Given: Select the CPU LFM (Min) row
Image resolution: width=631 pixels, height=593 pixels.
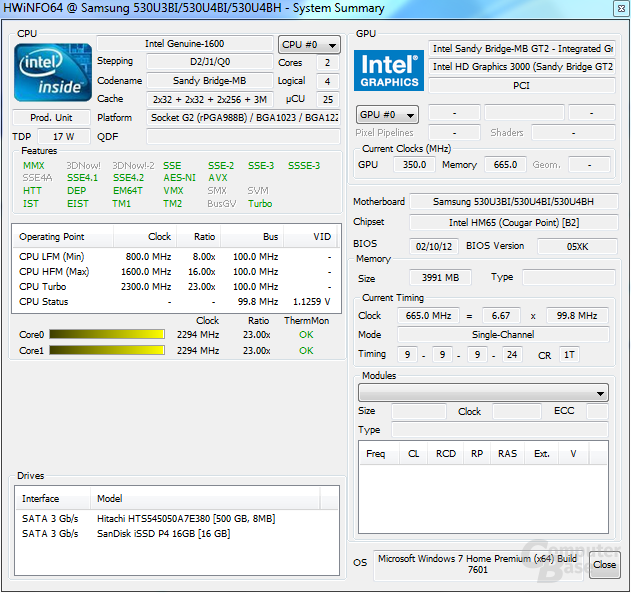Looking at the screenshot, I should pos(176,257).
